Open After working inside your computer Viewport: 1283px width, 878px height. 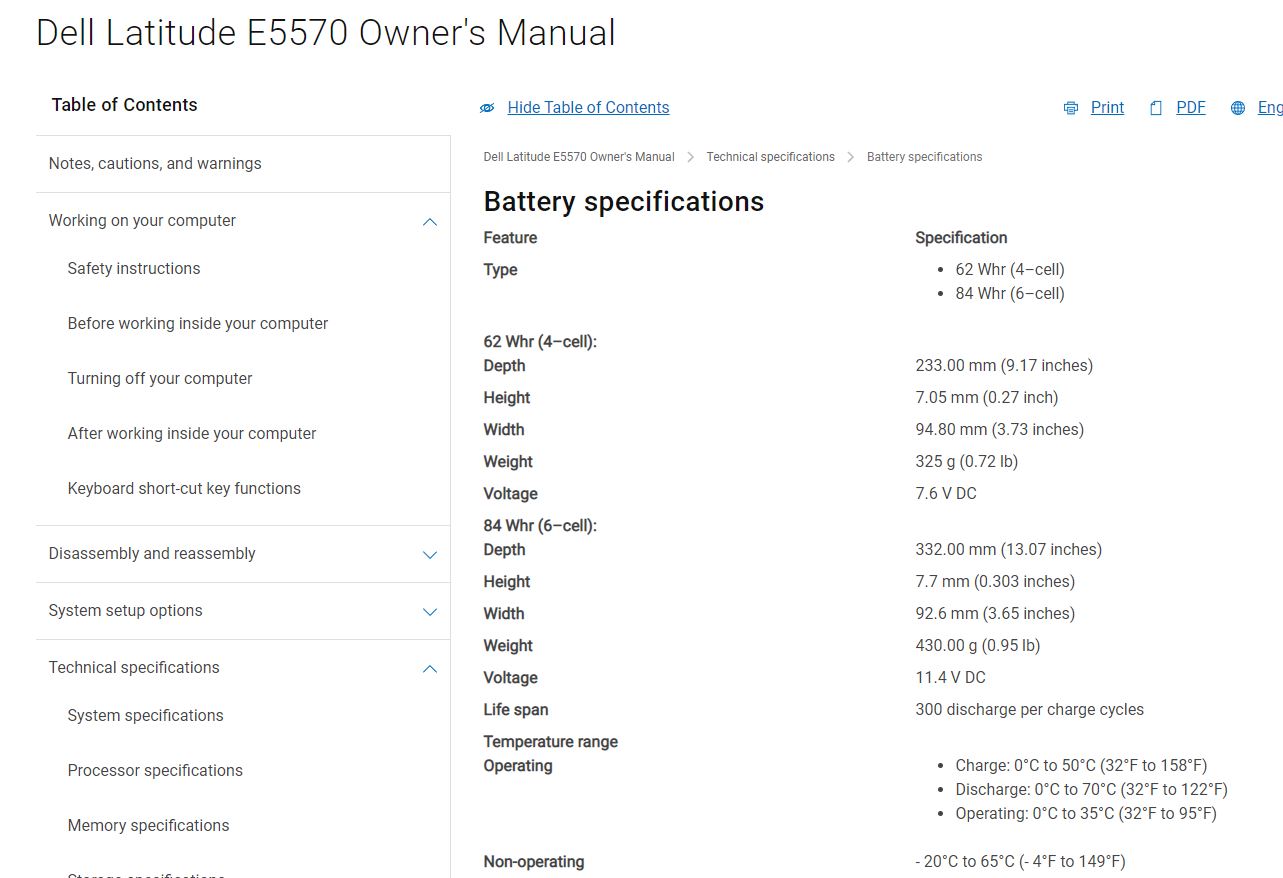tap(192, 434)
